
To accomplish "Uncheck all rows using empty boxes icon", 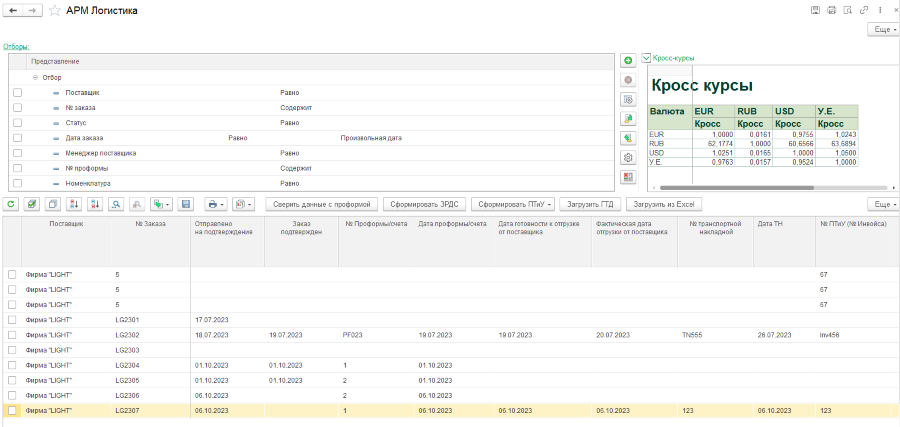I will click(53, 204).
